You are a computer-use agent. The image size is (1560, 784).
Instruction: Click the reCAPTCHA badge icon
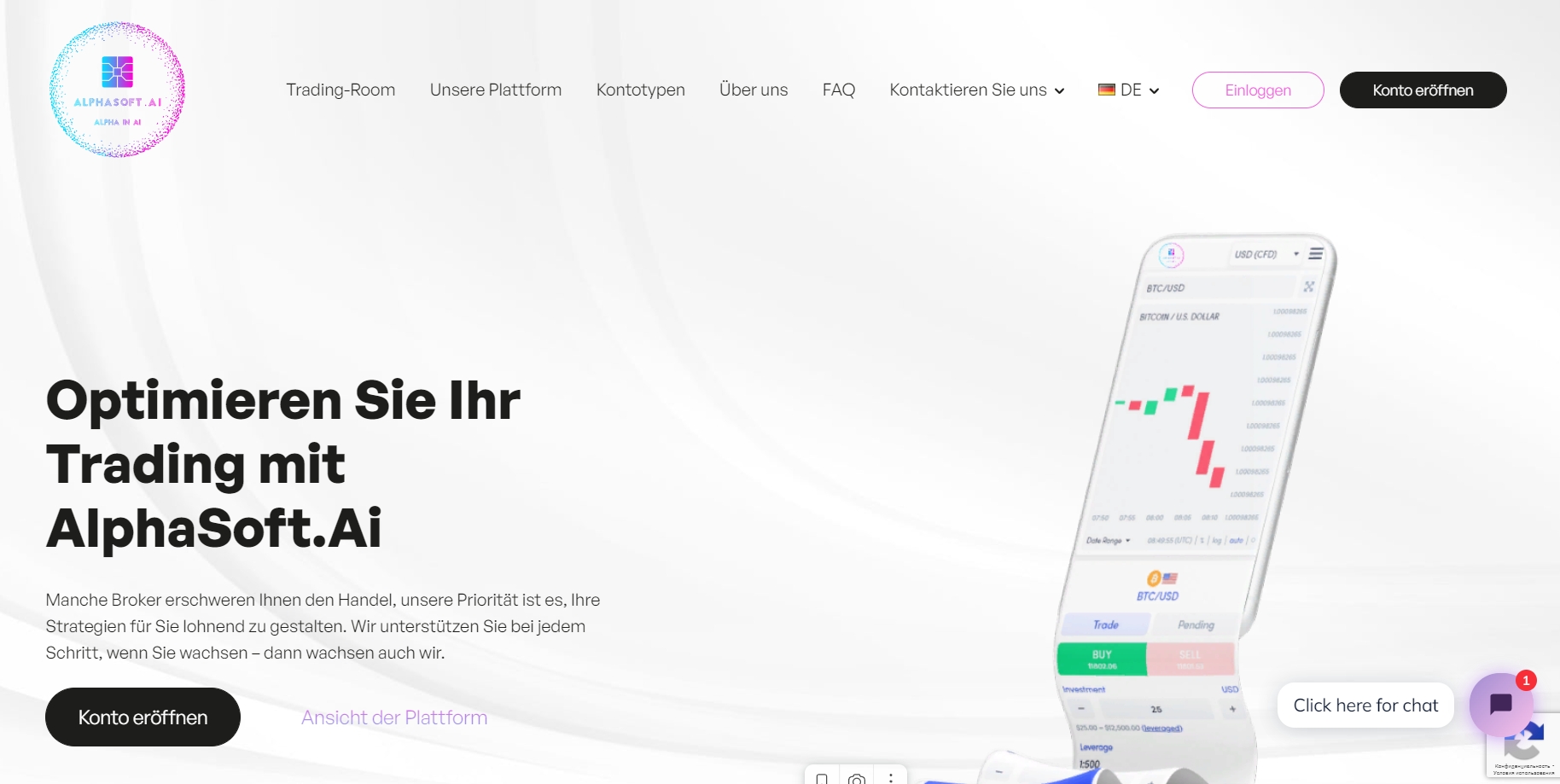pyautogui.click(x=1524, y=745)
